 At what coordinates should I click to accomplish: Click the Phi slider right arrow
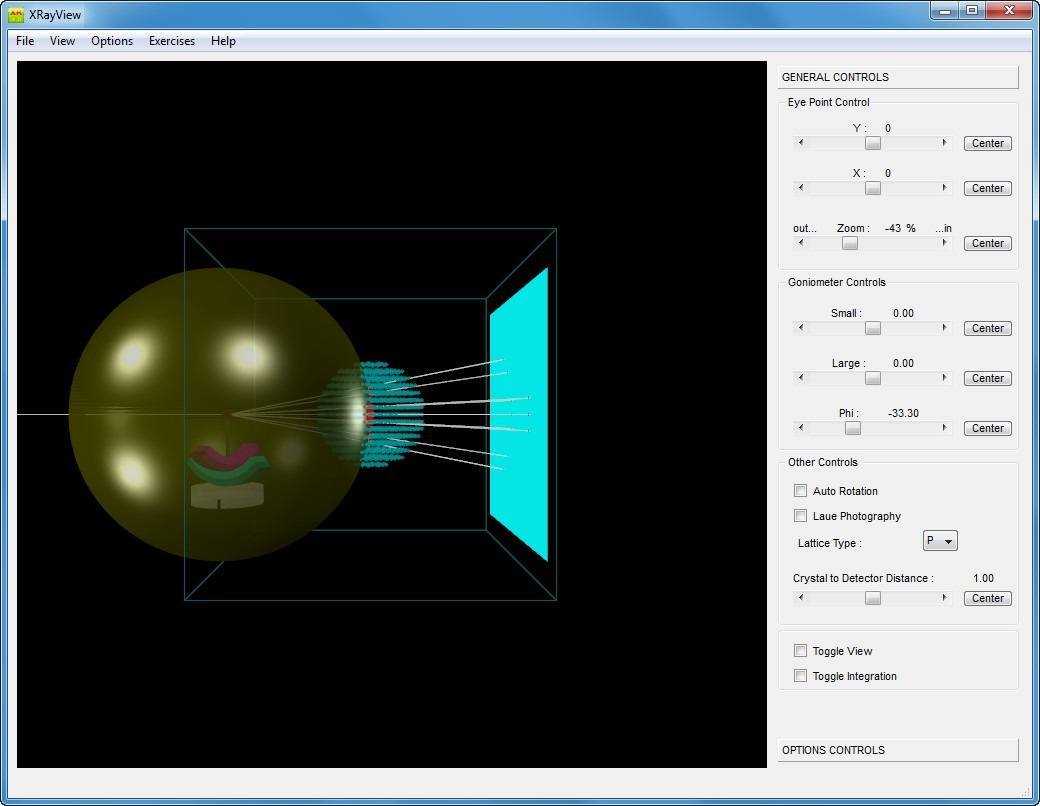point(944,428)
